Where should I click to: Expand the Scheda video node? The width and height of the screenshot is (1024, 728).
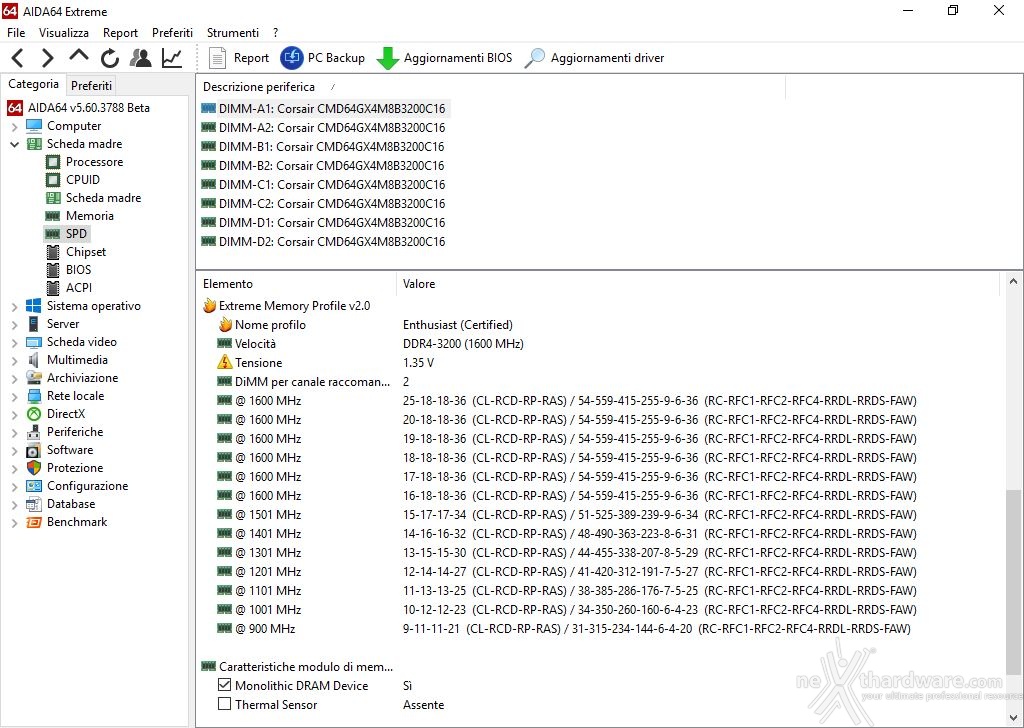pos(14,342)
